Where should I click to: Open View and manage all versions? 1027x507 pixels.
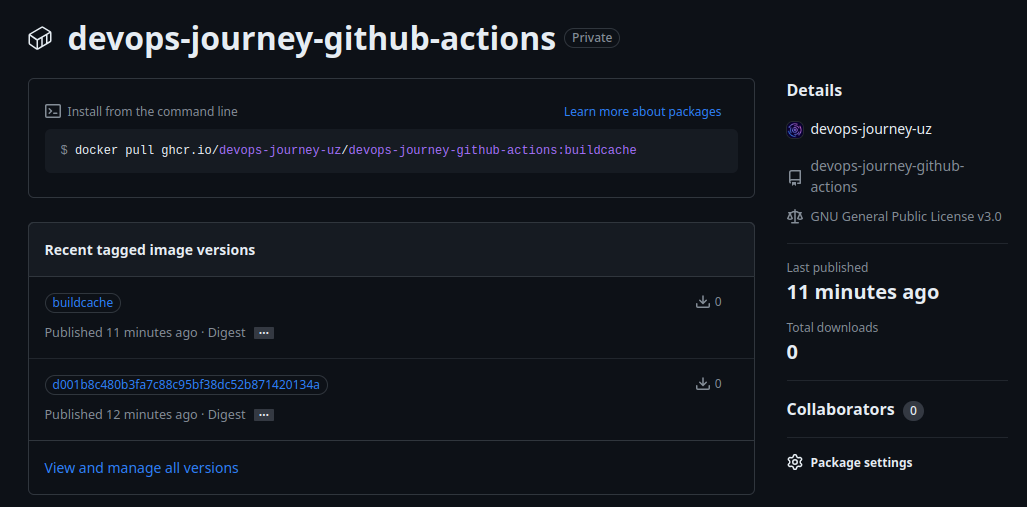tap(141, 468)
